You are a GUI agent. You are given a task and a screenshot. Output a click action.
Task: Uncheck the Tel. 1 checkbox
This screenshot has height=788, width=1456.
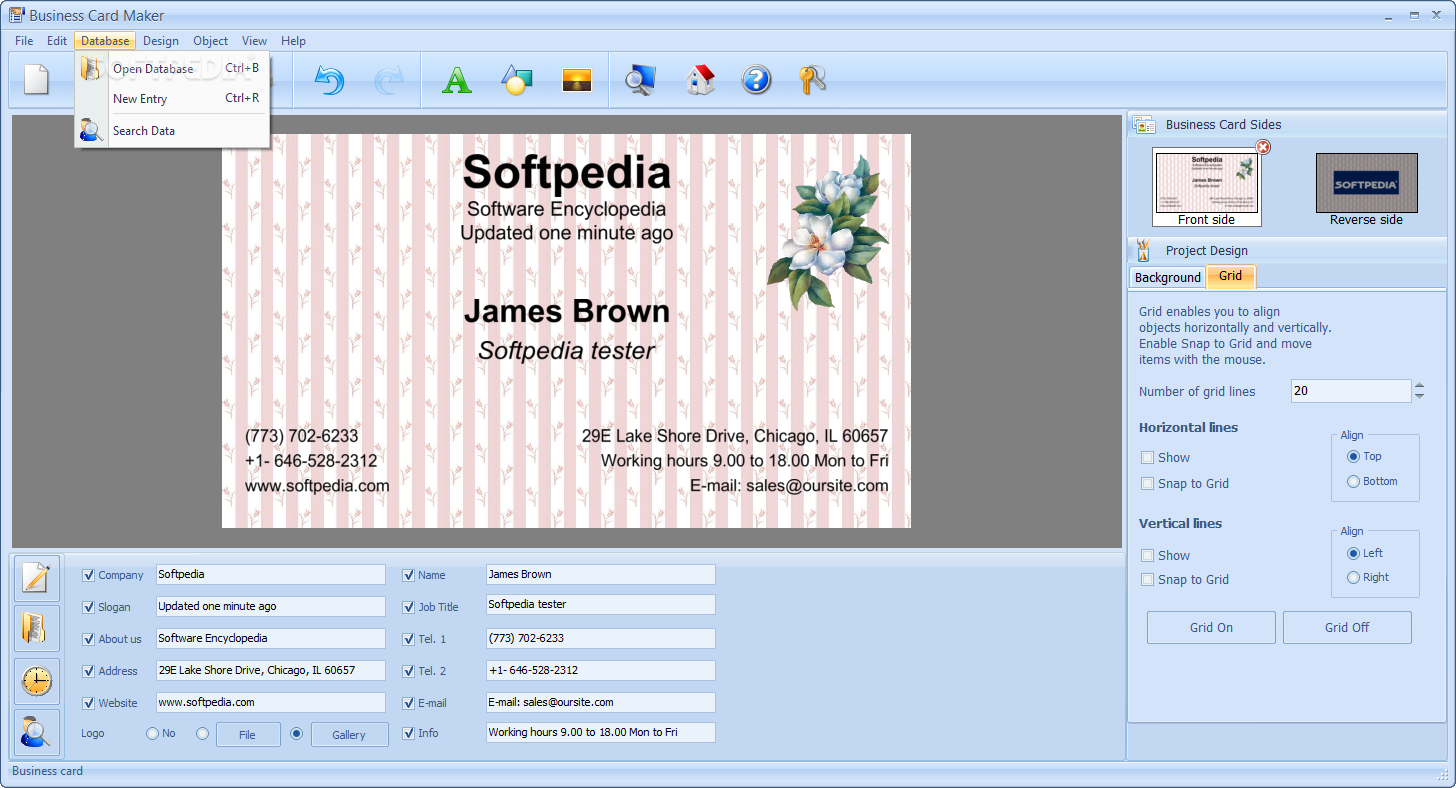tap(409, 639)
